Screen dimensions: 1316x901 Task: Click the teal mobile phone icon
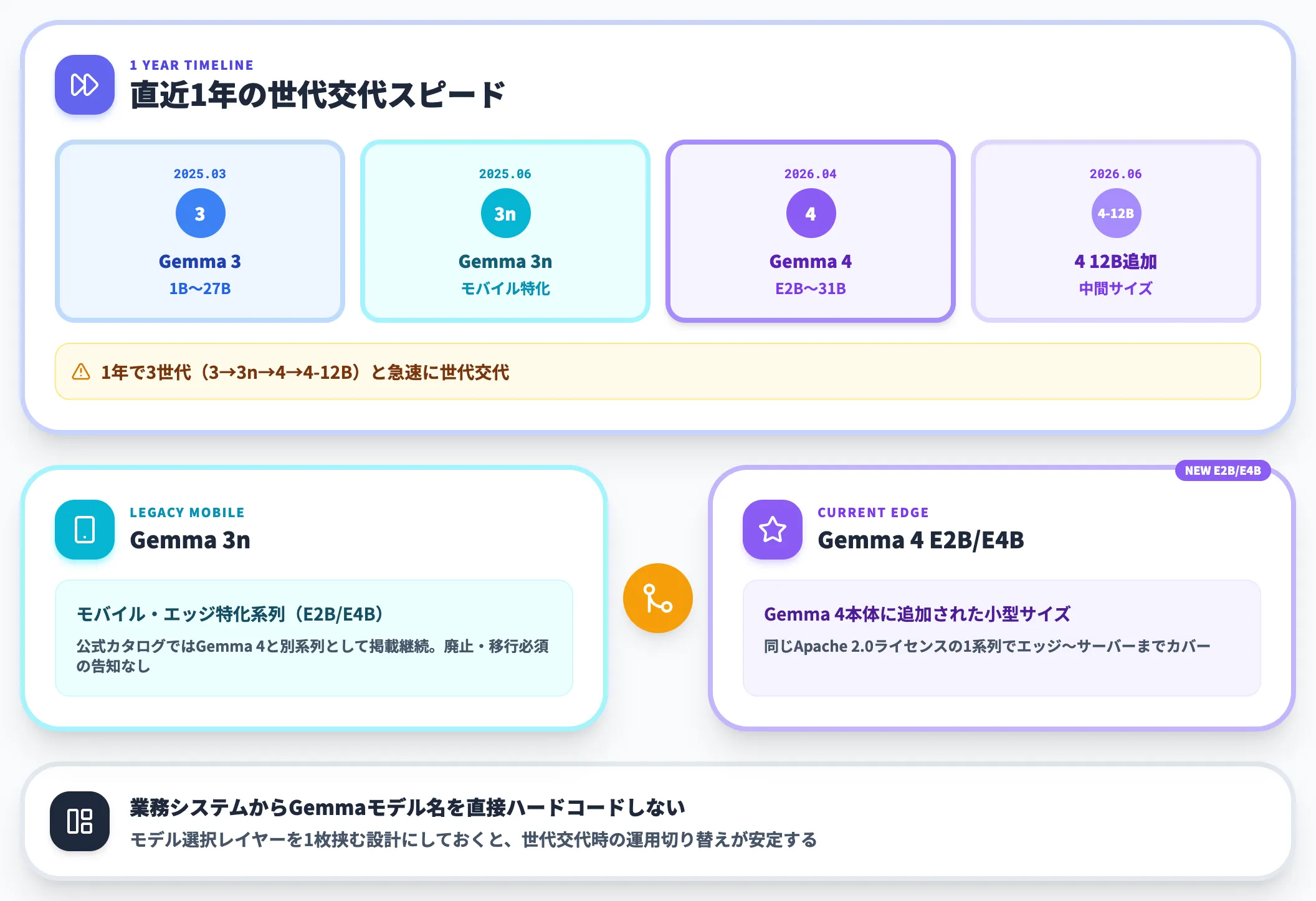point(85,530)
